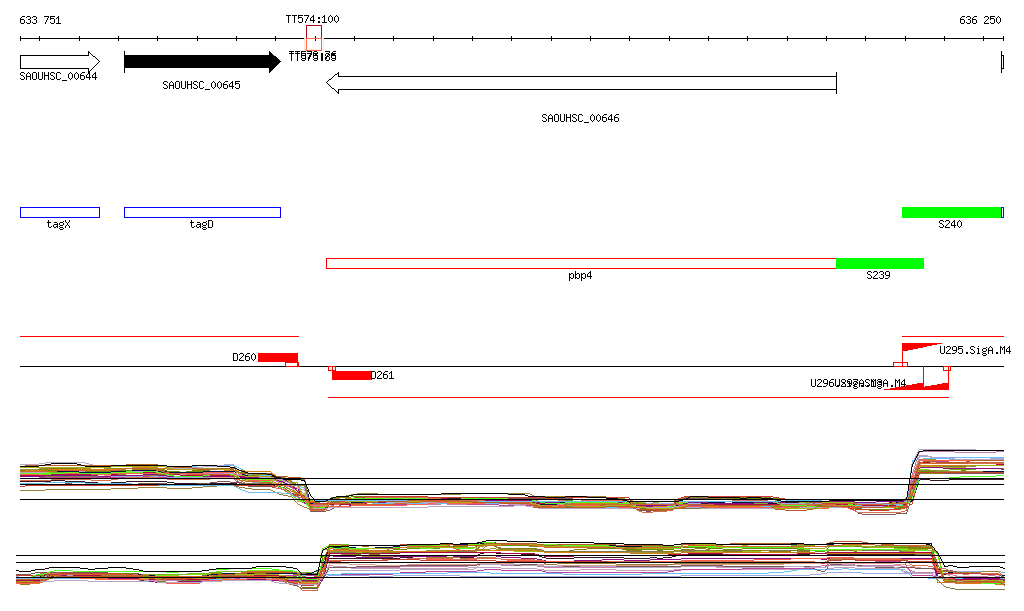
Task: Select the red D260 downshift bar
Action: pyautogui.click(x=277, y=357)
